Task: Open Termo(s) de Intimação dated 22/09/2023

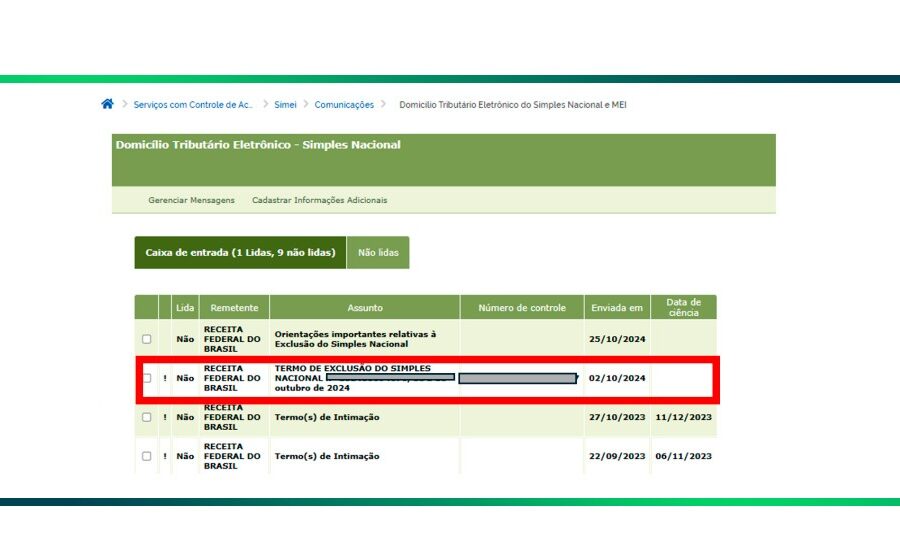Action: click(327, 456)
